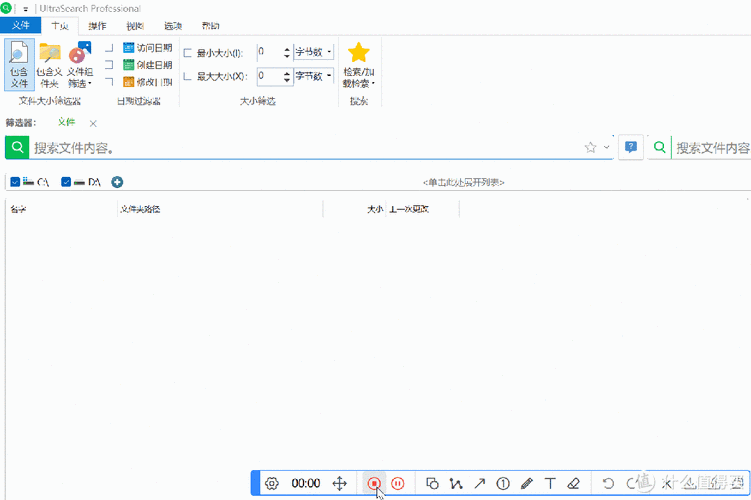
Task: Switch to the 操作 ribbon tab
Action: (97, 26)
